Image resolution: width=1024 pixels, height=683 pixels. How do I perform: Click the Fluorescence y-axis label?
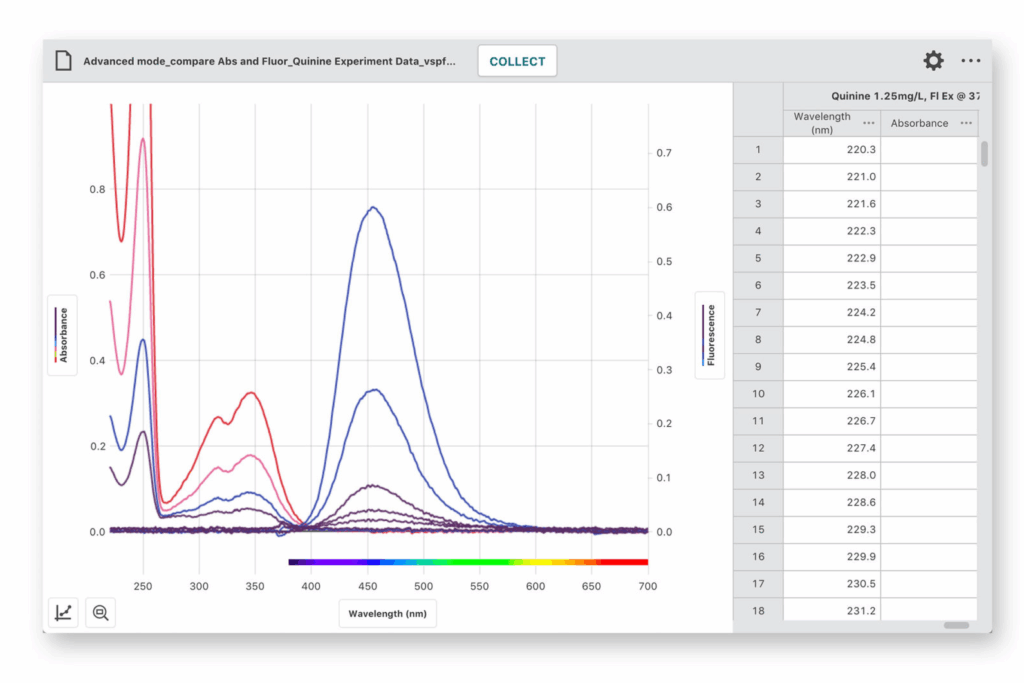(x=710, y=335)
